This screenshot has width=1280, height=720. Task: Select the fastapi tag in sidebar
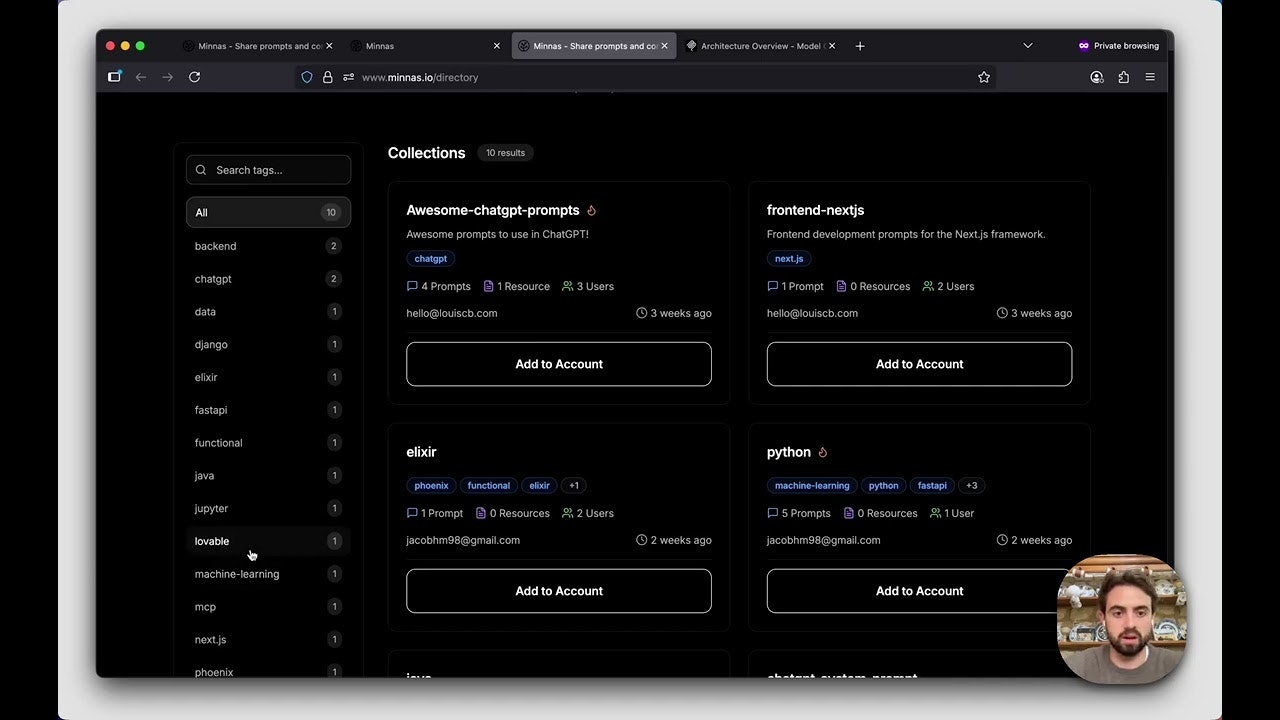[268, 410]
